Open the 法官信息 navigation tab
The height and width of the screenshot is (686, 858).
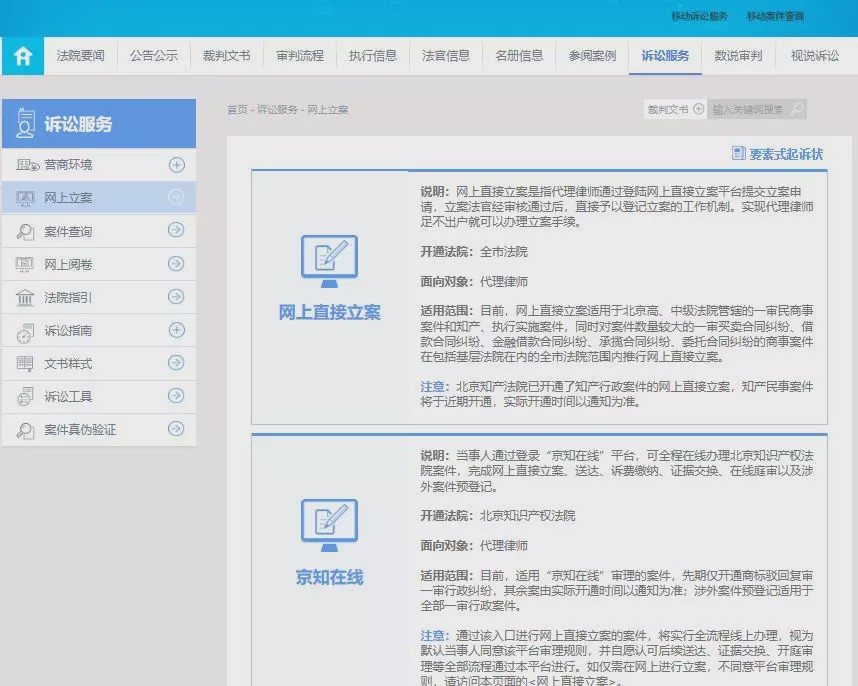click(x=445, y=56)
